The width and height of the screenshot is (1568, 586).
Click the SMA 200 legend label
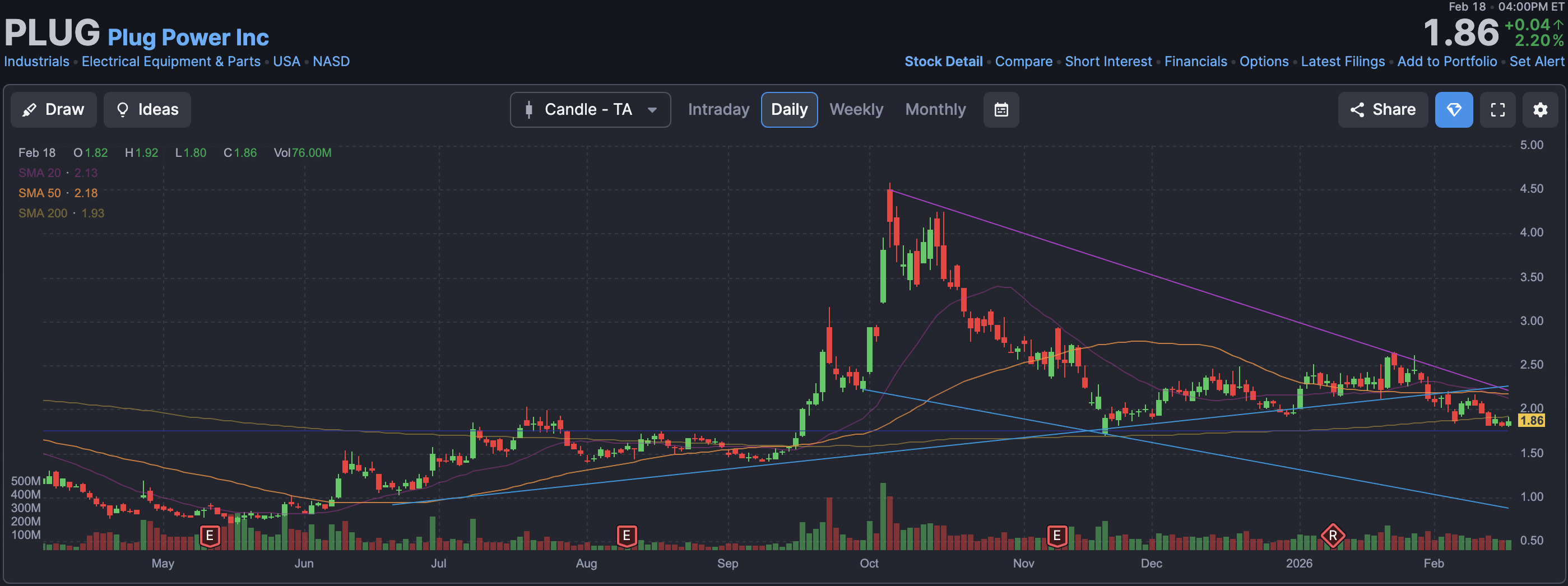(43, 213)
